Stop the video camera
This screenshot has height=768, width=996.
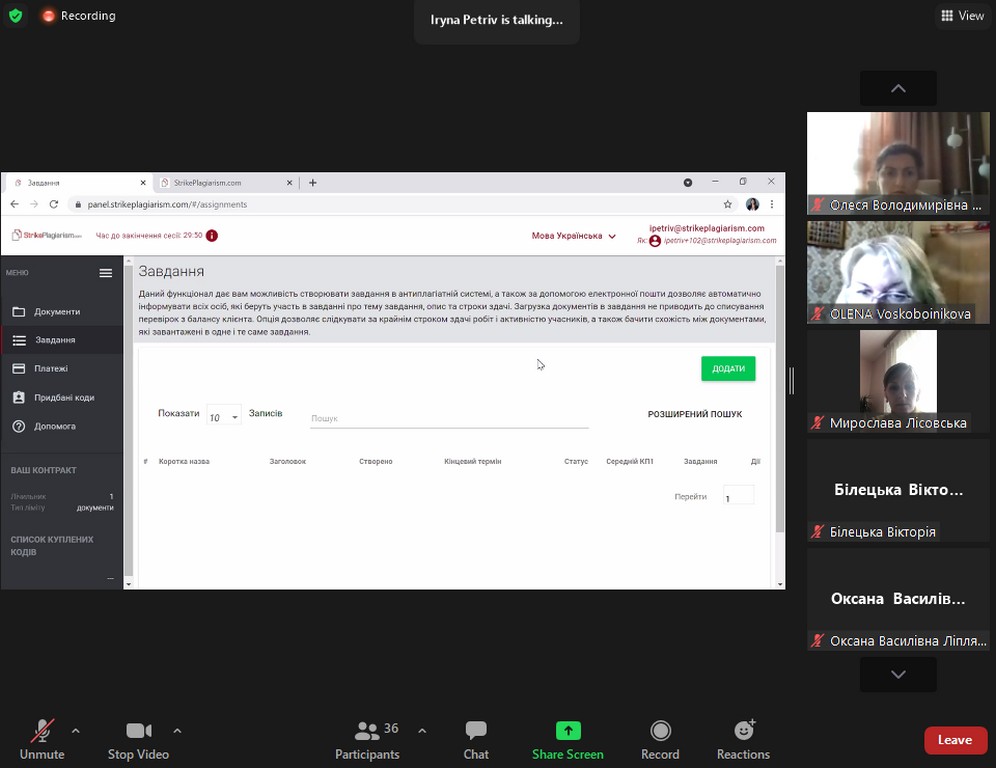point(138,732)
